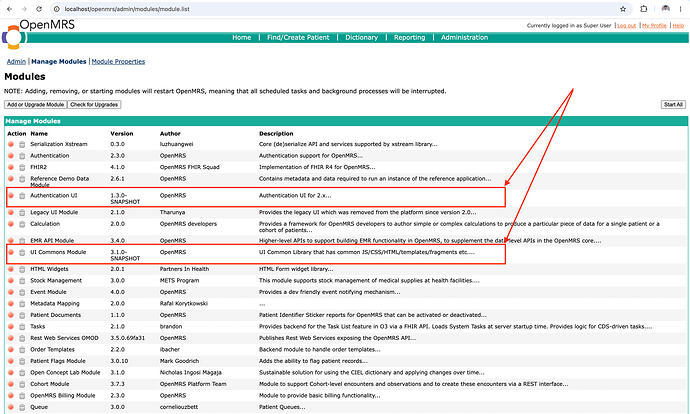Open the Administration menu item

tap(464, 37)
